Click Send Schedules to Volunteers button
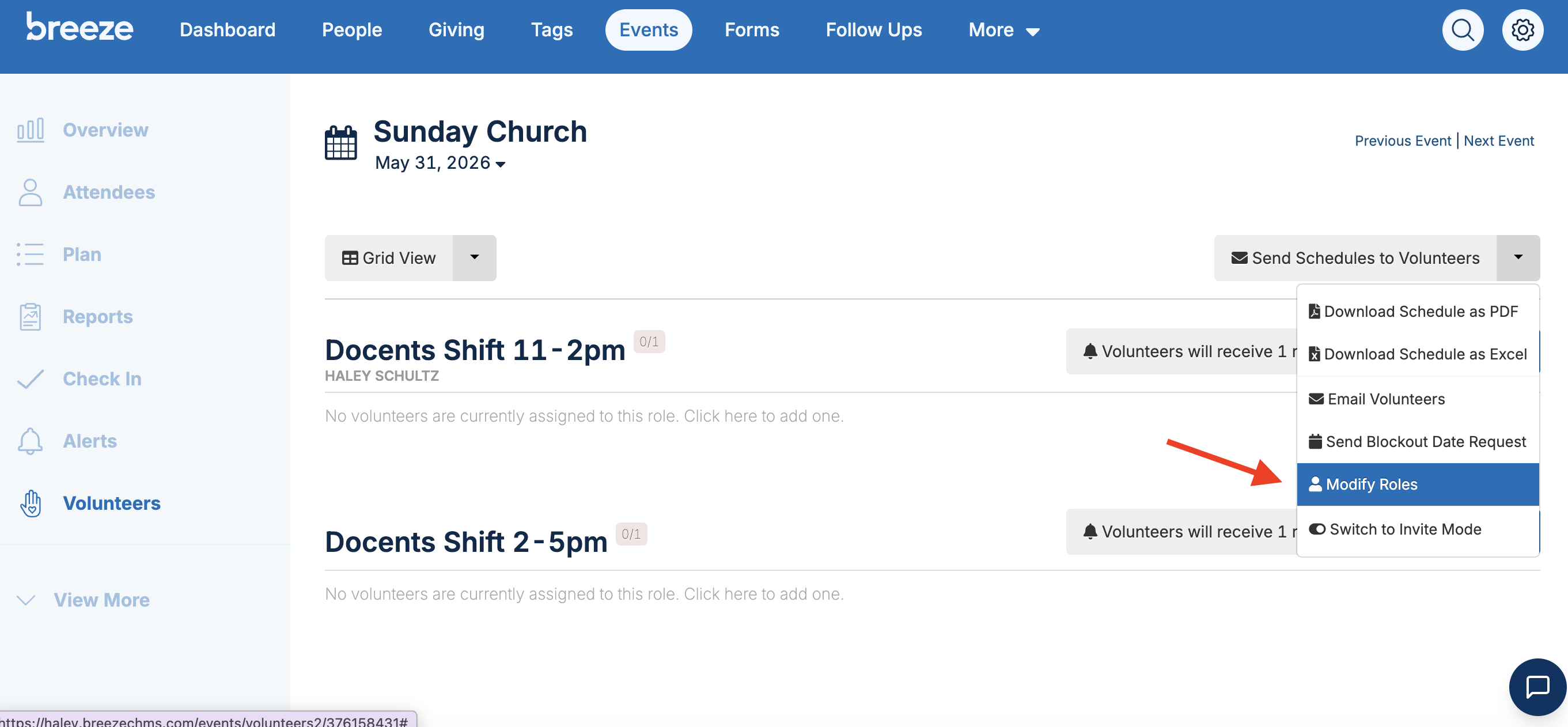The width and height of the screenshot is (1568, 727). click(x=1355, y=258)
